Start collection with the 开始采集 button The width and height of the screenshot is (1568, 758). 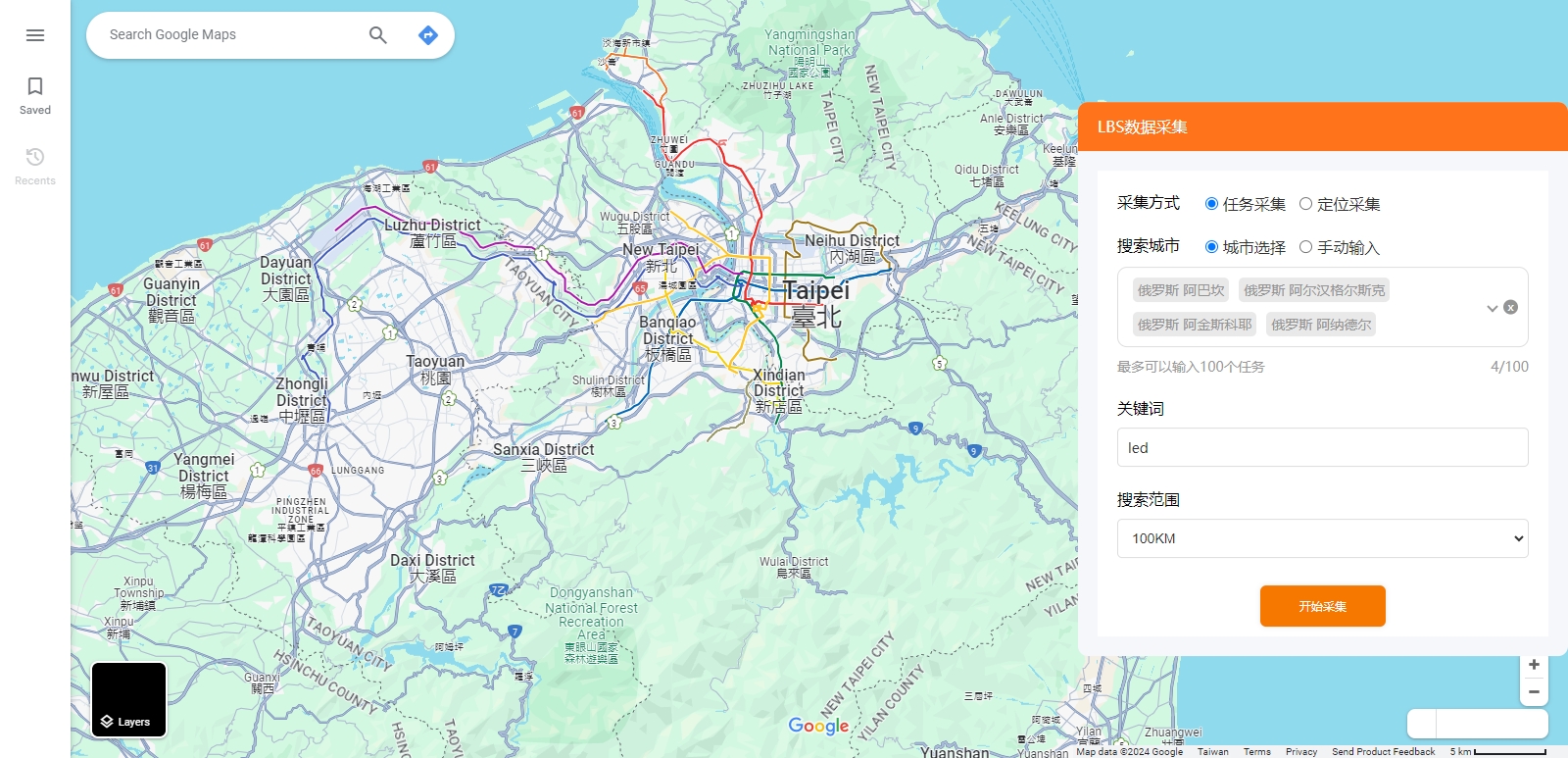[1323, 606]
